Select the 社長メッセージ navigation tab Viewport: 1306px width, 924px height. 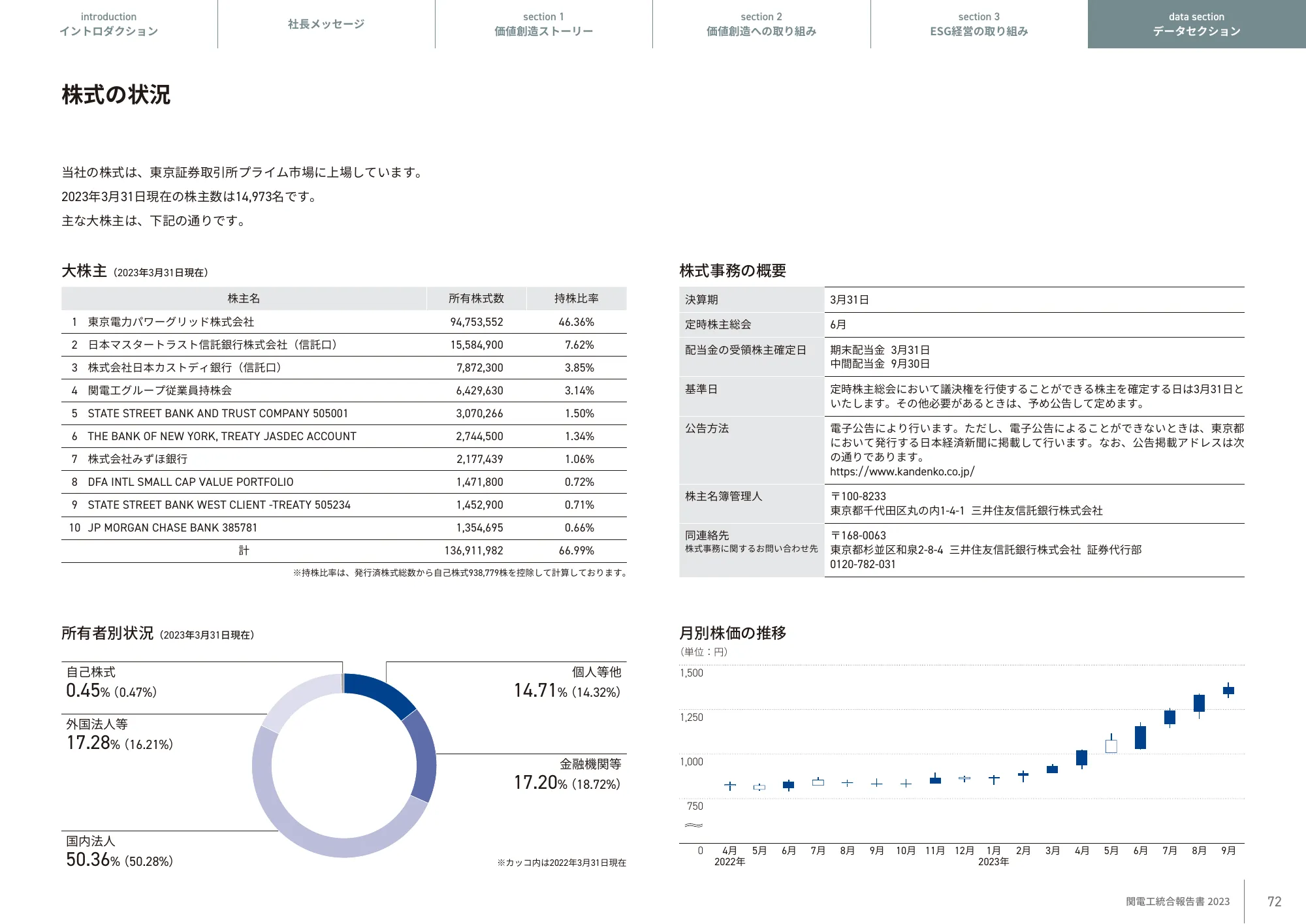325,24
